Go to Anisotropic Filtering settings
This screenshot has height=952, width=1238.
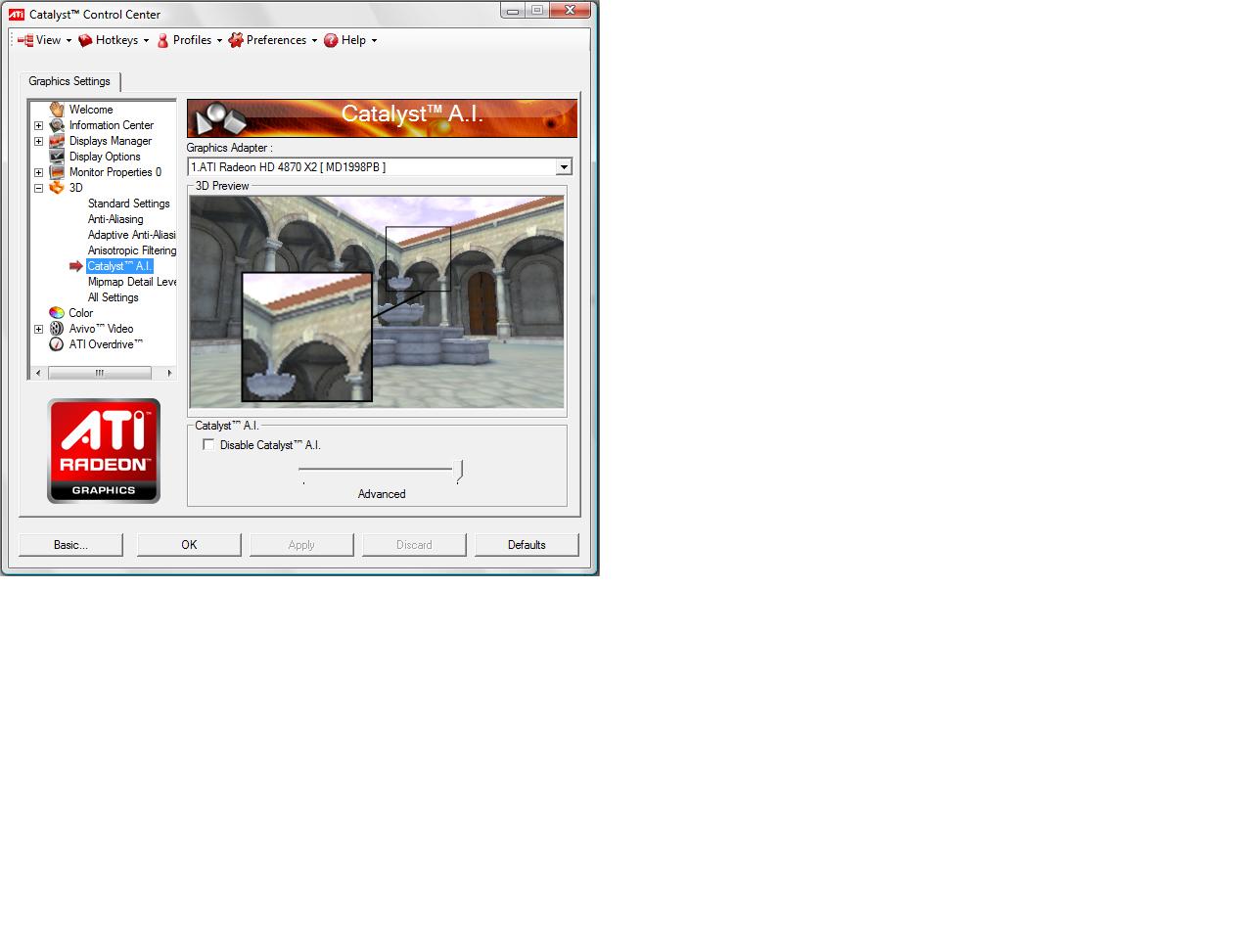[131, 250]
